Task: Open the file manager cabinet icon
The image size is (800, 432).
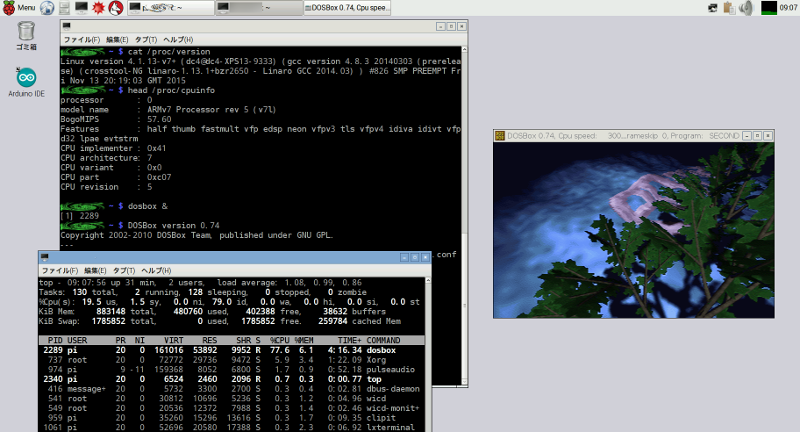Action: pyautogui.click(x=64, y=8)
